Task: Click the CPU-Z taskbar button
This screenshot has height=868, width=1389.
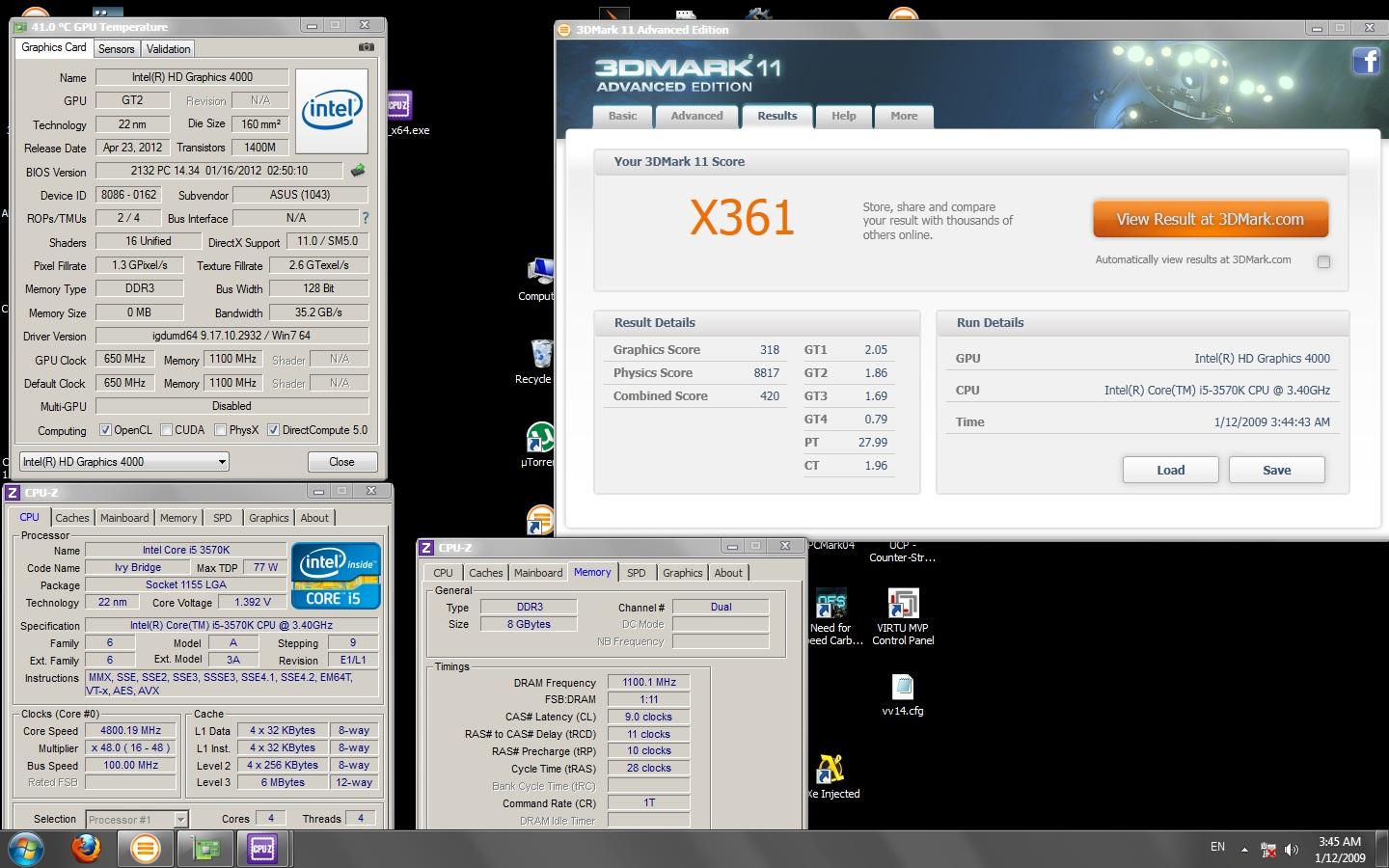Action: tap(262, 849)
